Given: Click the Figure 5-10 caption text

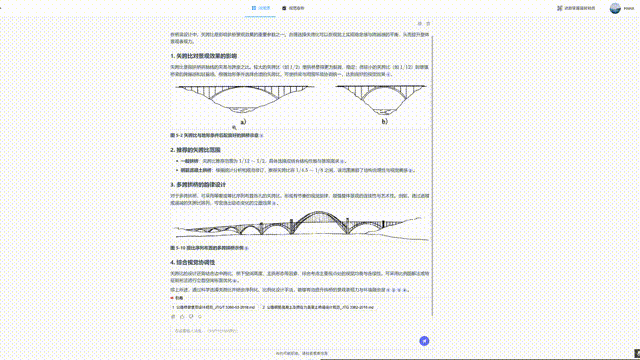Looking at the screenshot, I should point(207,248).
